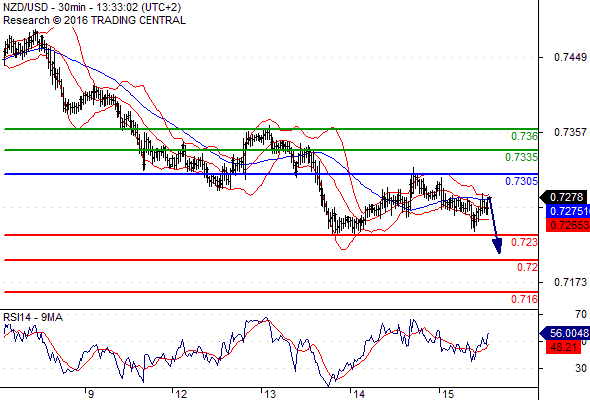Image resolution: width=590 pixels, height=400 pixels.
Task: Click the green 0.7335 resistance label
Action: click(522, 157)
